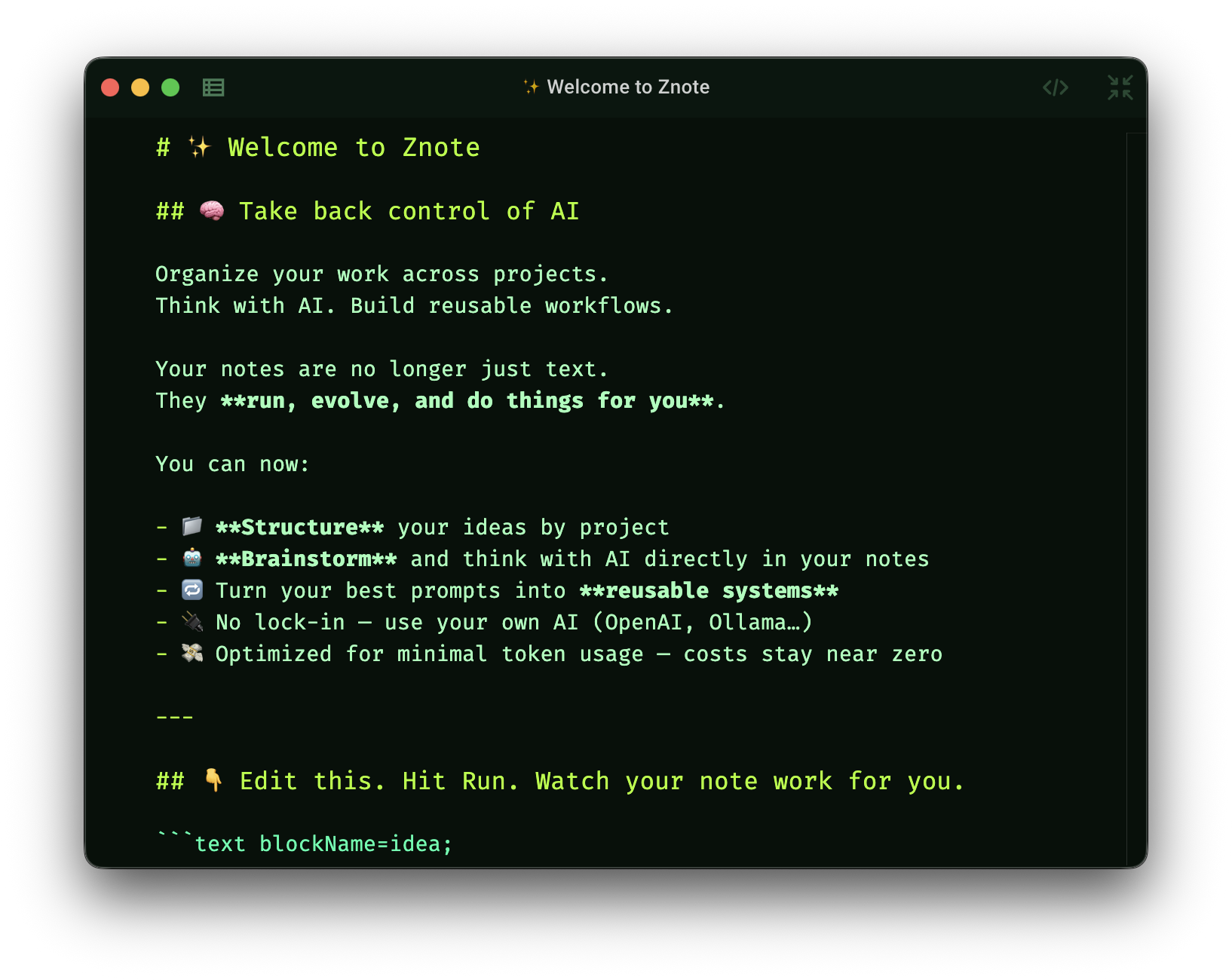1232x980 pixels.
Task: Click the '**Brainstorm**' bold word
Action: tap(306, 559)
